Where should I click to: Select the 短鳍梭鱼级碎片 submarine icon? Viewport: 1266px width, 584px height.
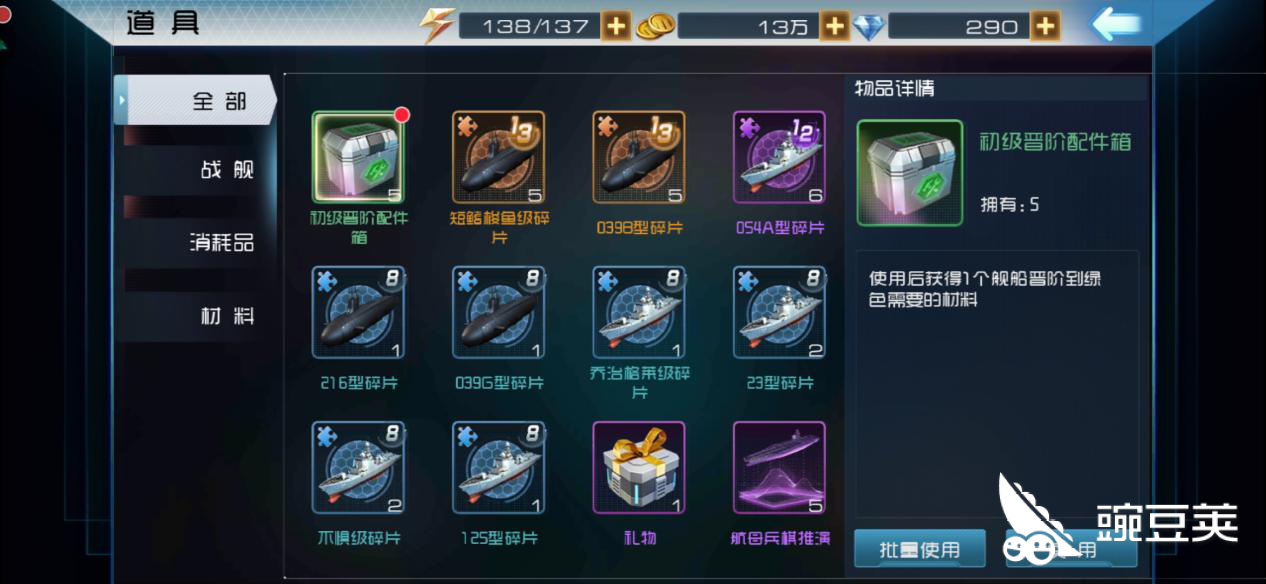click(499, 158)
